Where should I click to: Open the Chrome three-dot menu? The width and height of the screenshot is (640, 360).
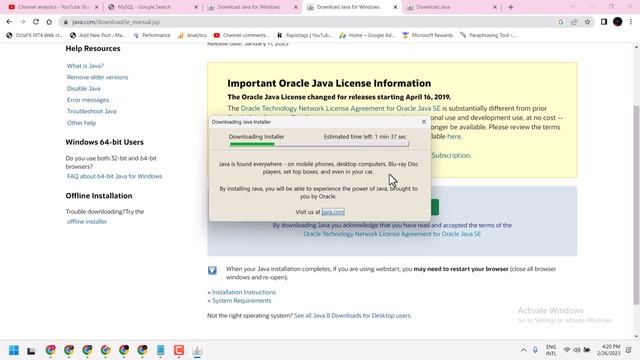tap(631, 22)
